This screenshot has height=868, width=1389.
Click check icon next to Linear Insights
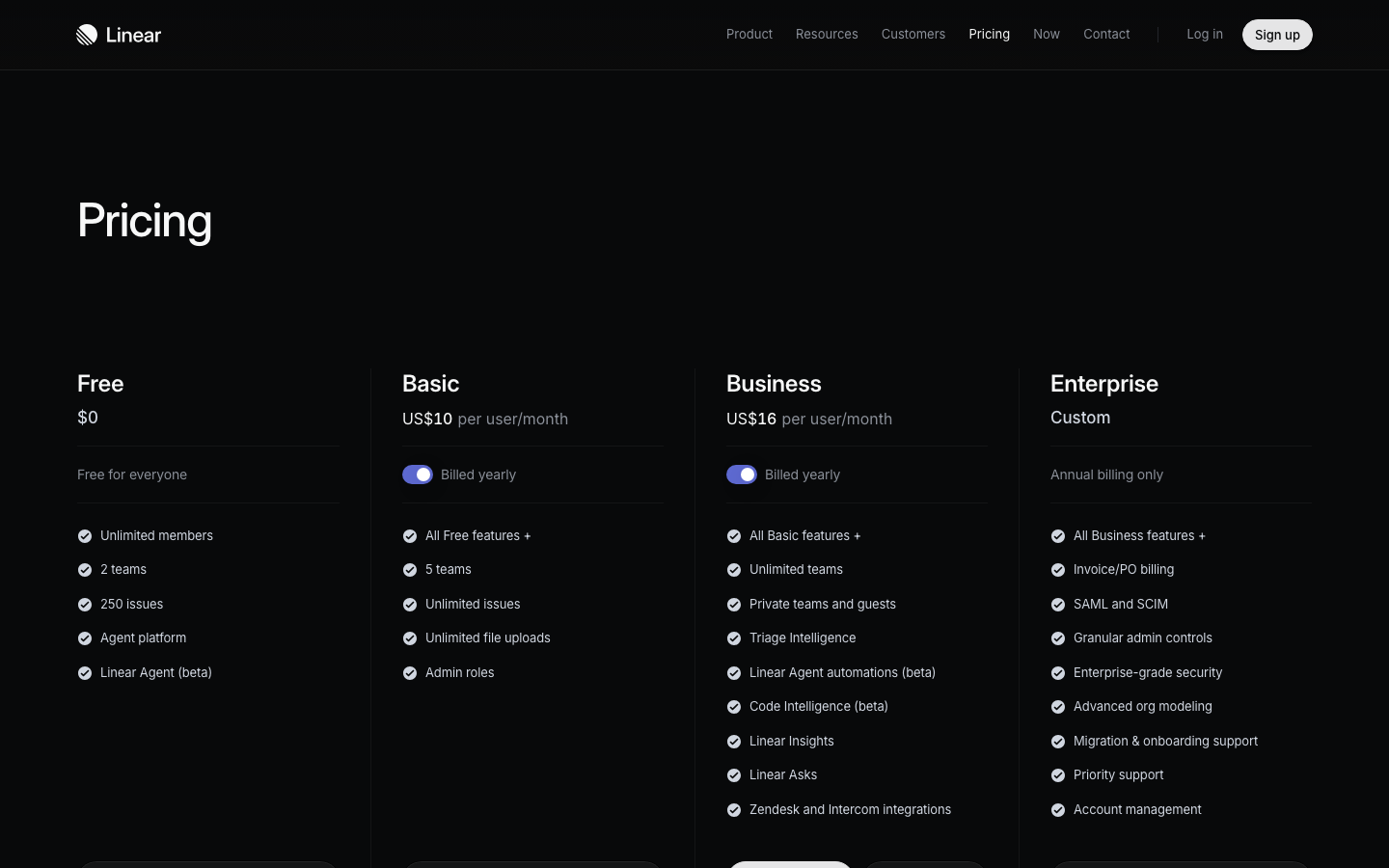pos(734,742)
